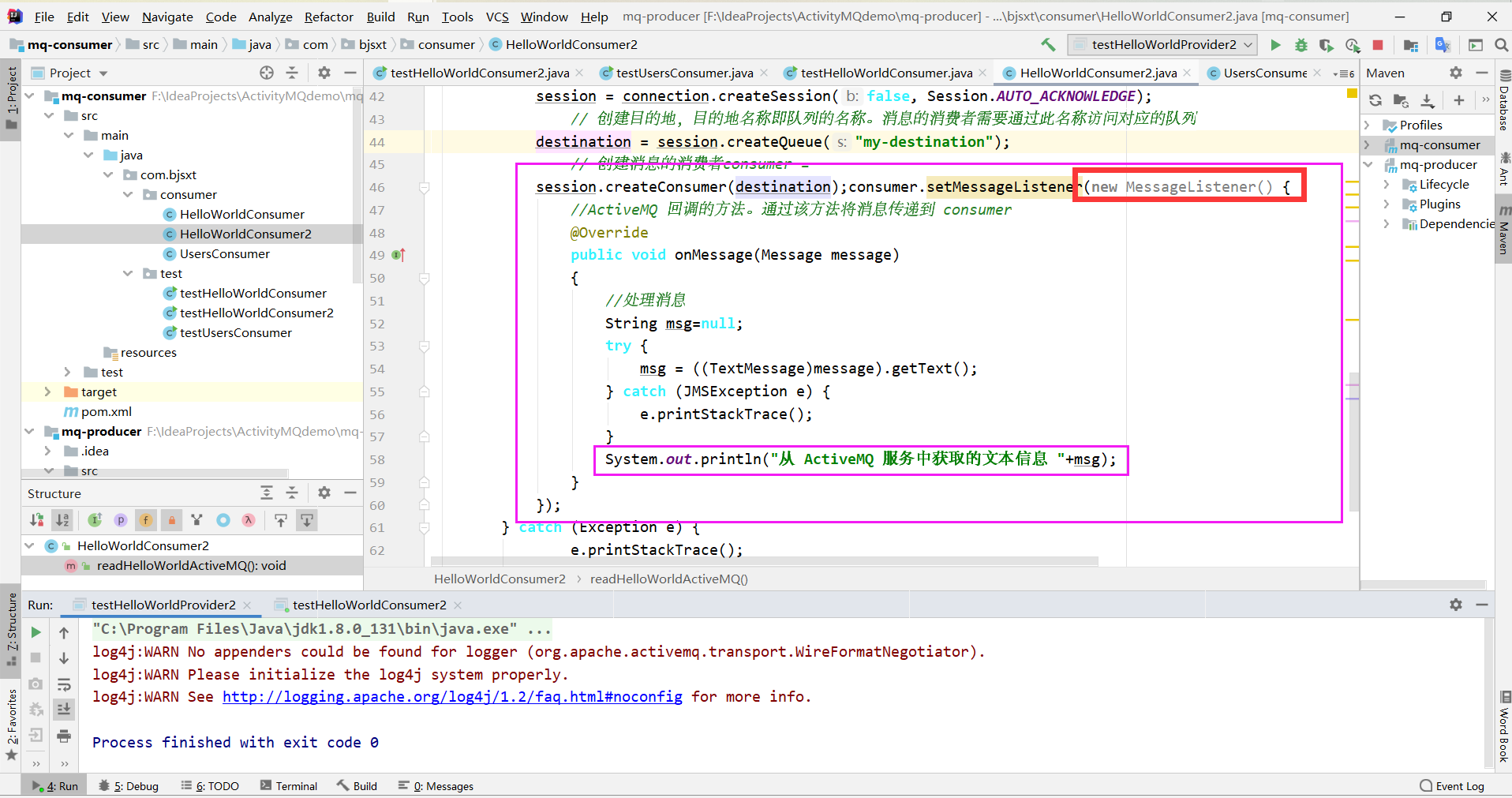This screenshot has height=798, width=1512.
Task: Click the yellow inspection status indicator
Action: click(1352, 94)
